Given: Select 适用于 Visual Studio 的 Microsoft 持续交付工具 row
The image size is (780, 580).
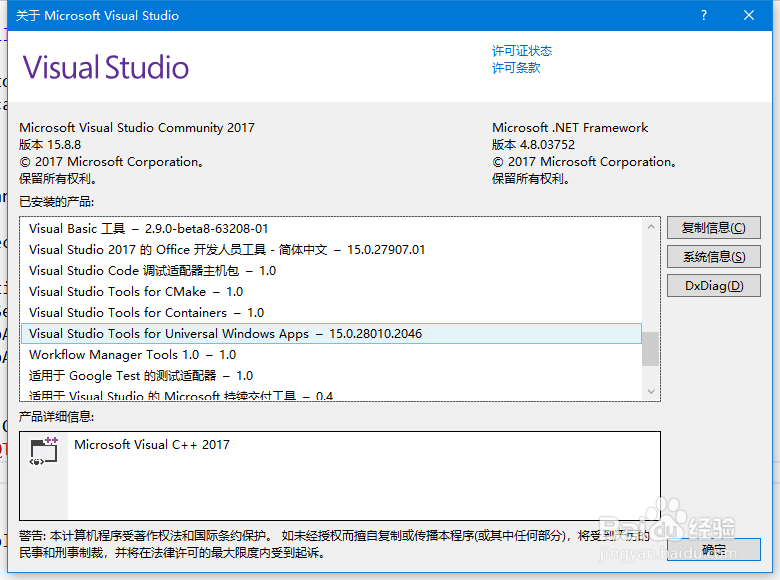Looking at the screenshot, I should (331, 394).
